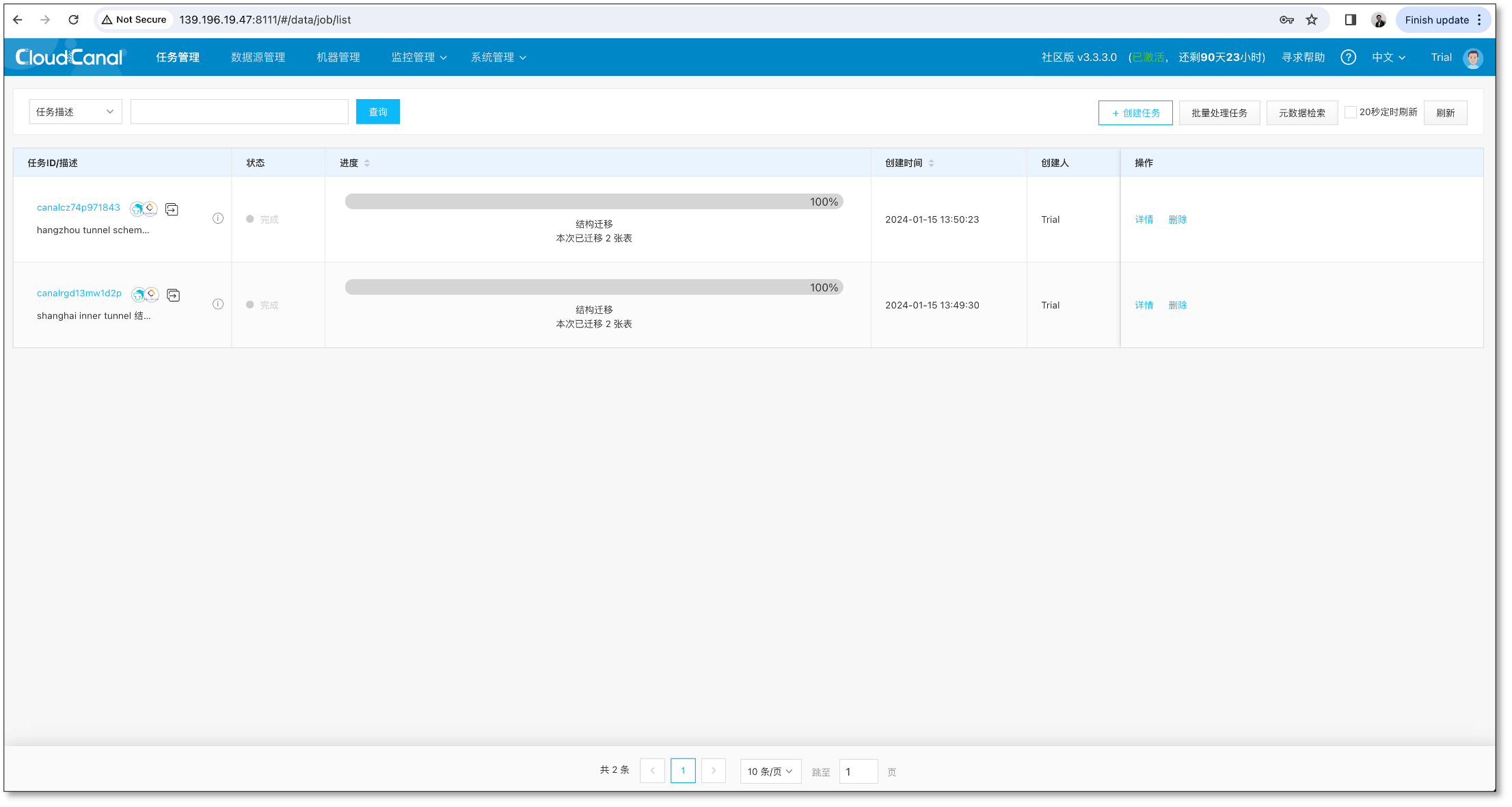This screenshot has height=807, width=1512.
Task: Expand 中文 language selector
Action: point(1388,57)
